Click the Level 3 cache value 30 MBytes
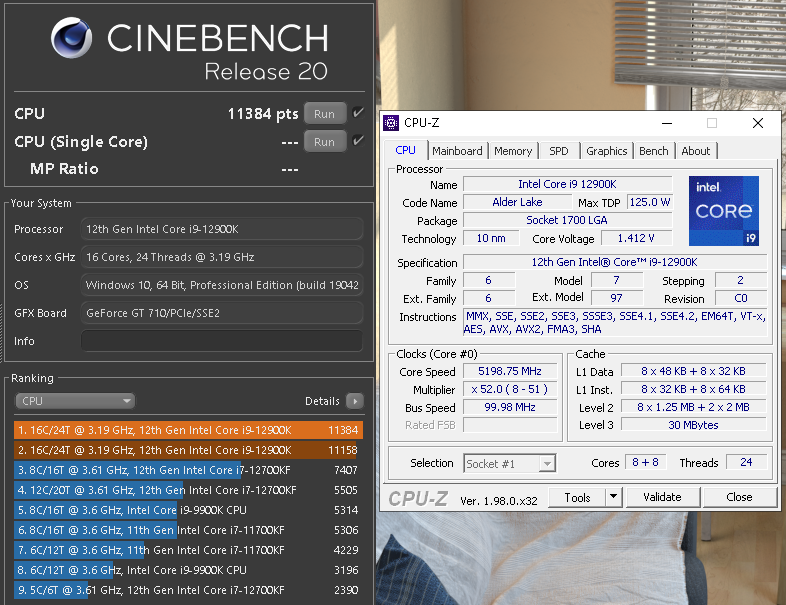Screen dimensions: 786x605 pyautogui.click(x=693, y=425)
